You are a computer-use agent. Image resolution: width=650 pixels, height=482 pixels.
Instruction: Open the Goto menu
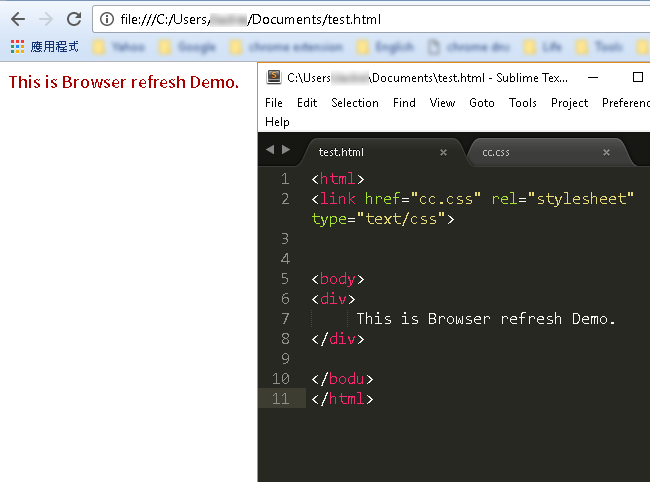click(482, 103)
